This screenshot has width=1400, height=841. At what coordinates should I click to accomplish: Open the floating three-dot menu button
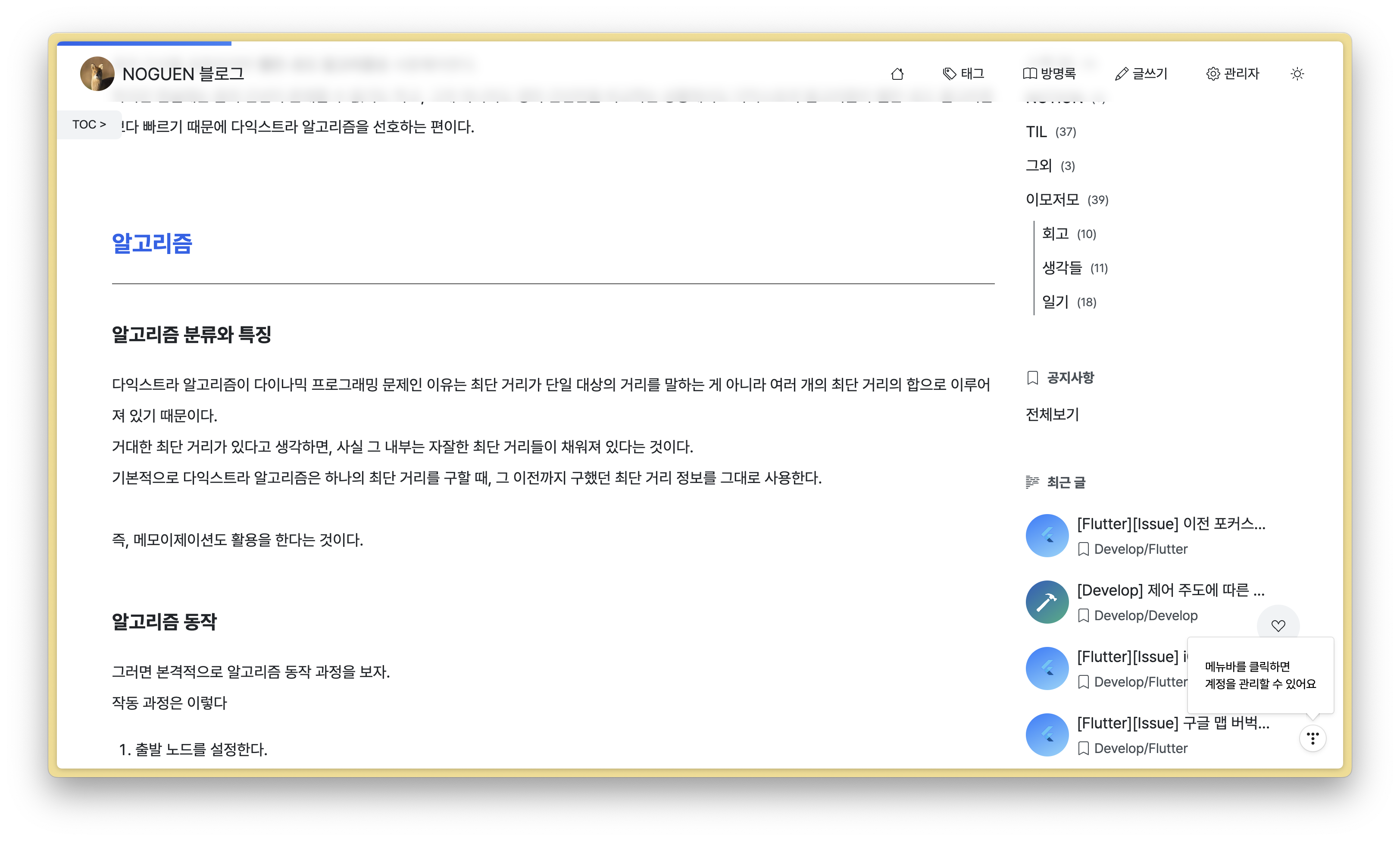coord(1313,738)
